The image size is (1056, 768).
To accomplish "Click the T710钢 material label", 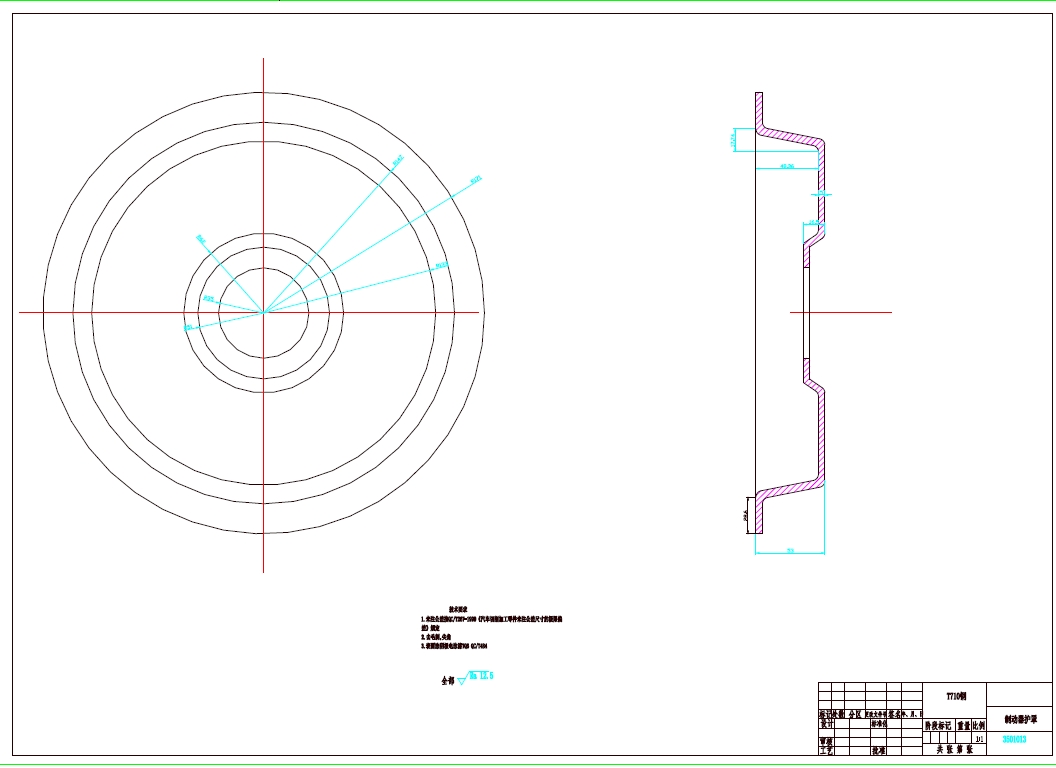I will click(x=956, y=697).
